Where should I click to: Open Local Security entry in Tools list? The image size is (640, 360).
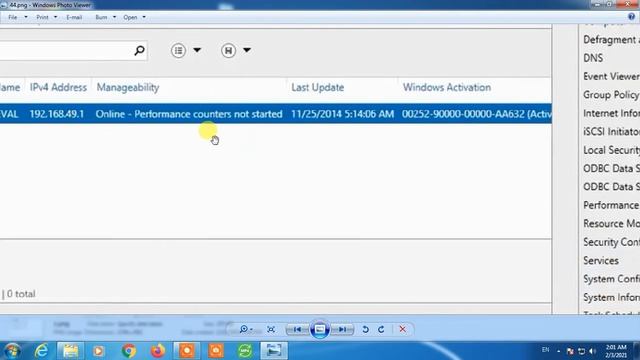click(611, 150)
